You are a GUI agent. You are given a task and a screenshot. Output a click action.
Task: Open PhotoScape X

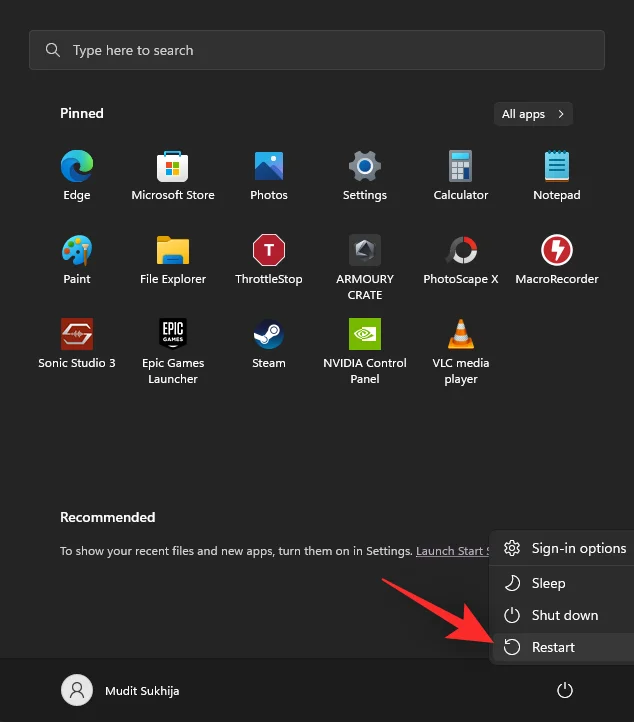coord(461,259)
